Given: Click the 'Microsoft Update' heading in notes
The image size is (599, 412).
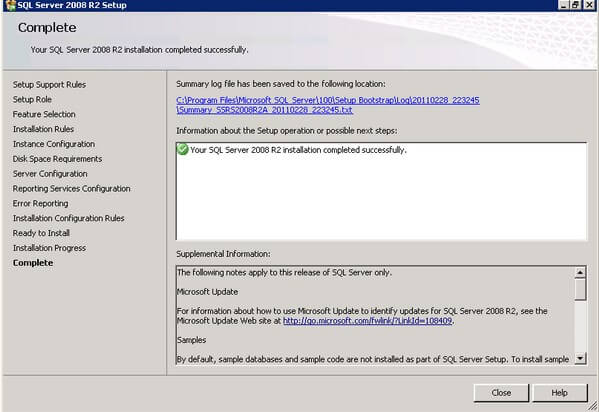Looking at the screenshot, I should point(207,292).
